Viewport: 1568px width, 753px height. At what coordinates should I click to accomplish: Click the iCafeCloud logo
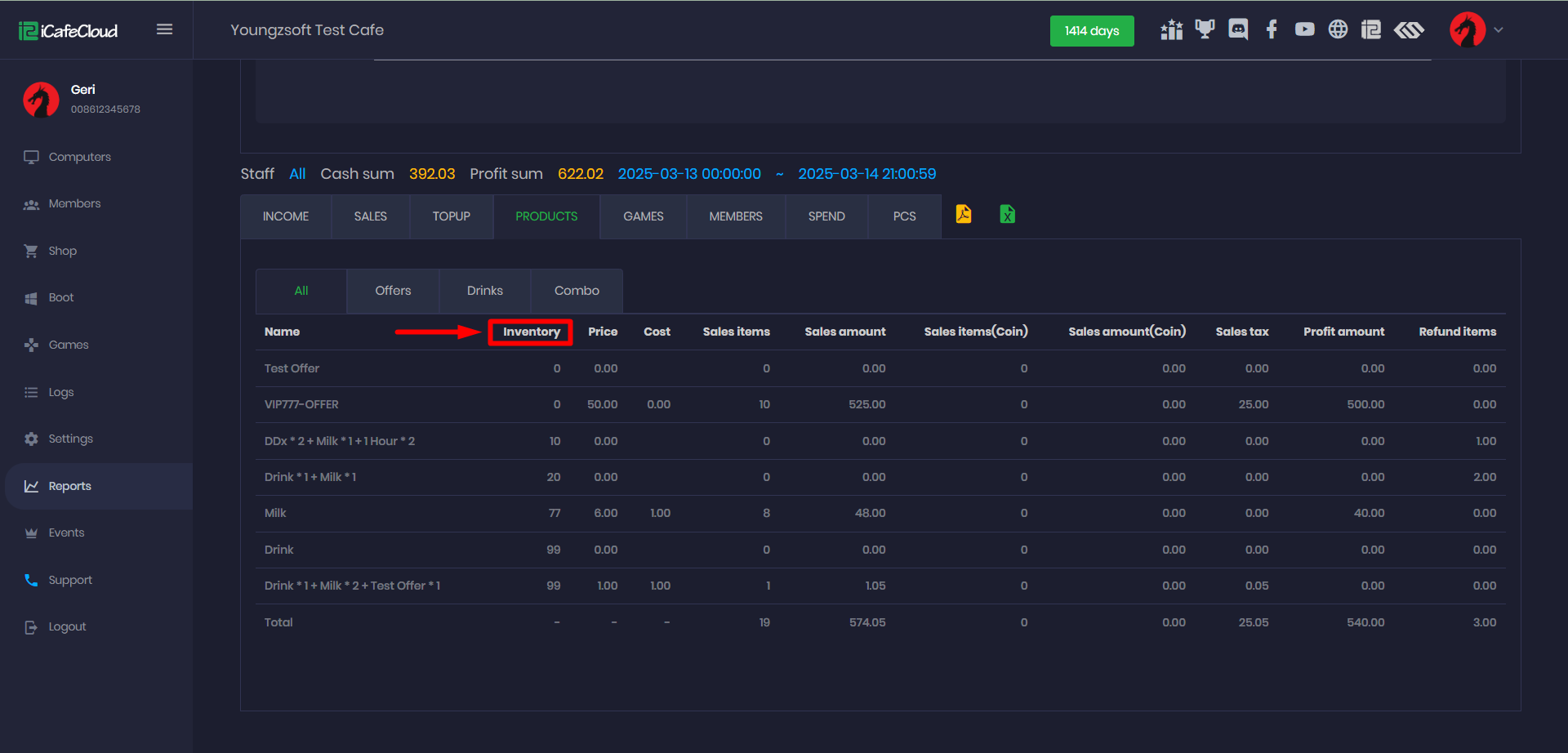[69, 31]
